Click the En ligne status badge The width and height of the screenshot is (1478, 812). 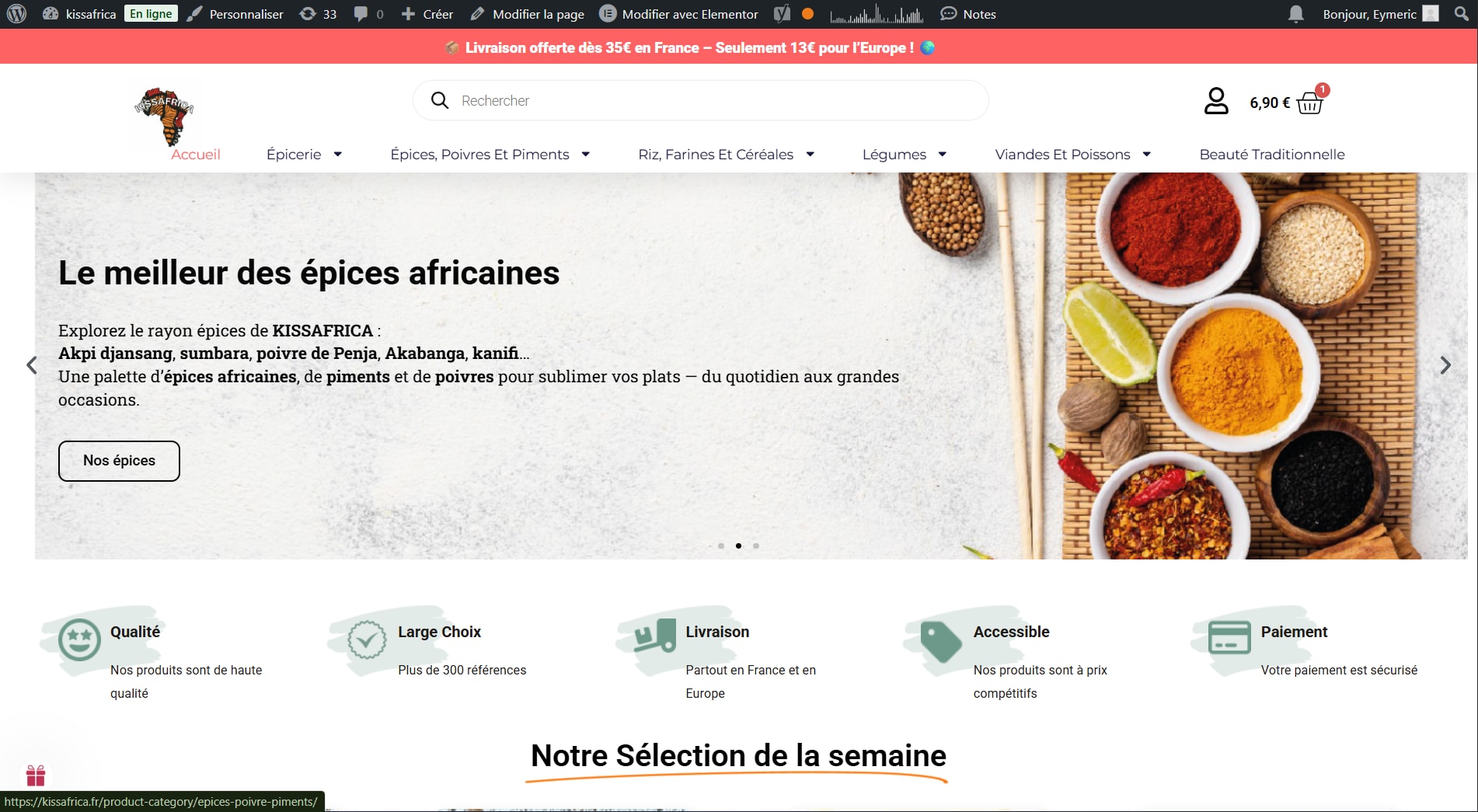[151, 14]
